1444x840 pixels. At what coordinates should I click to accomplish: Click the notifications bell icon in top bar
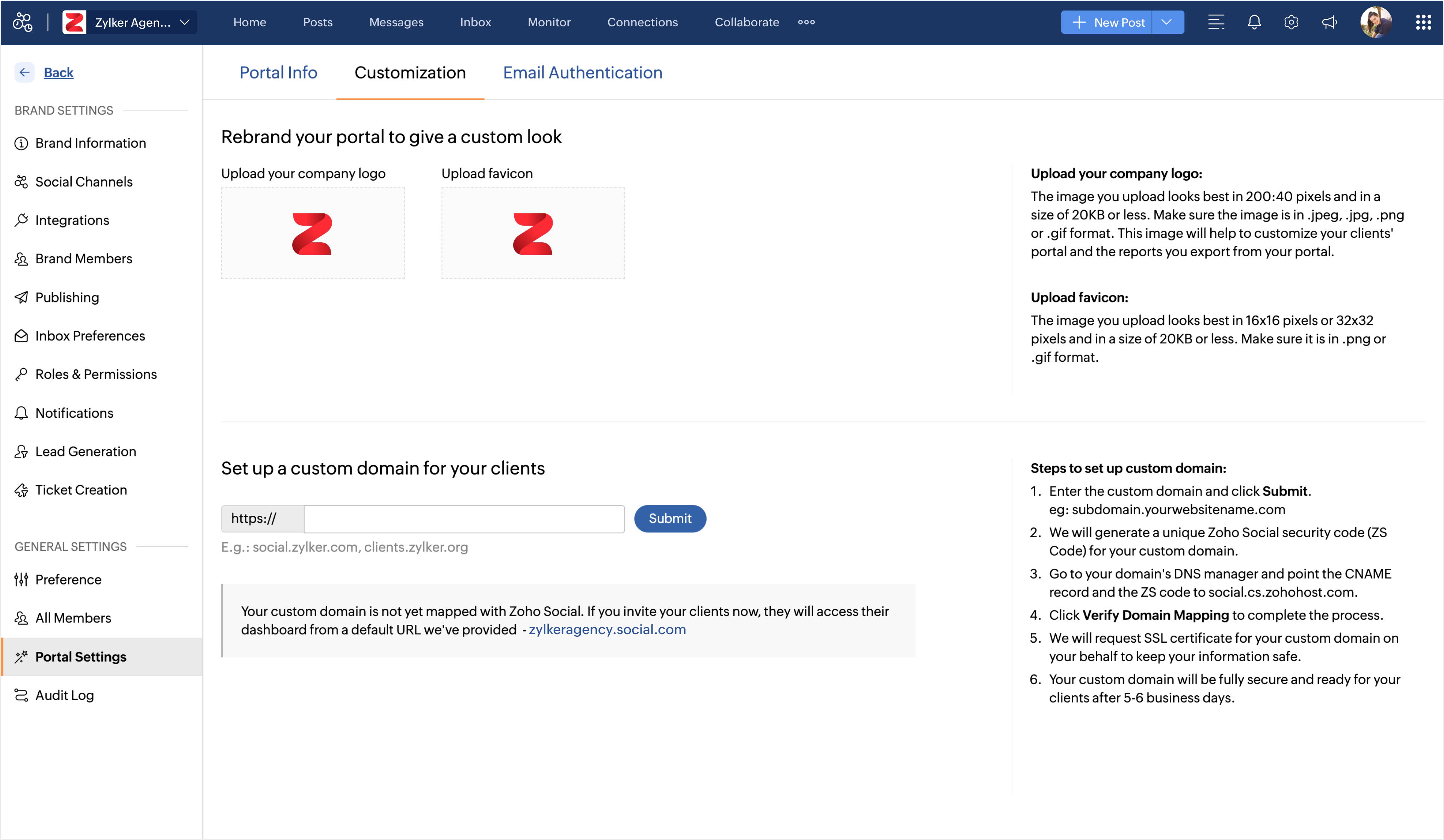point(1254,22)
